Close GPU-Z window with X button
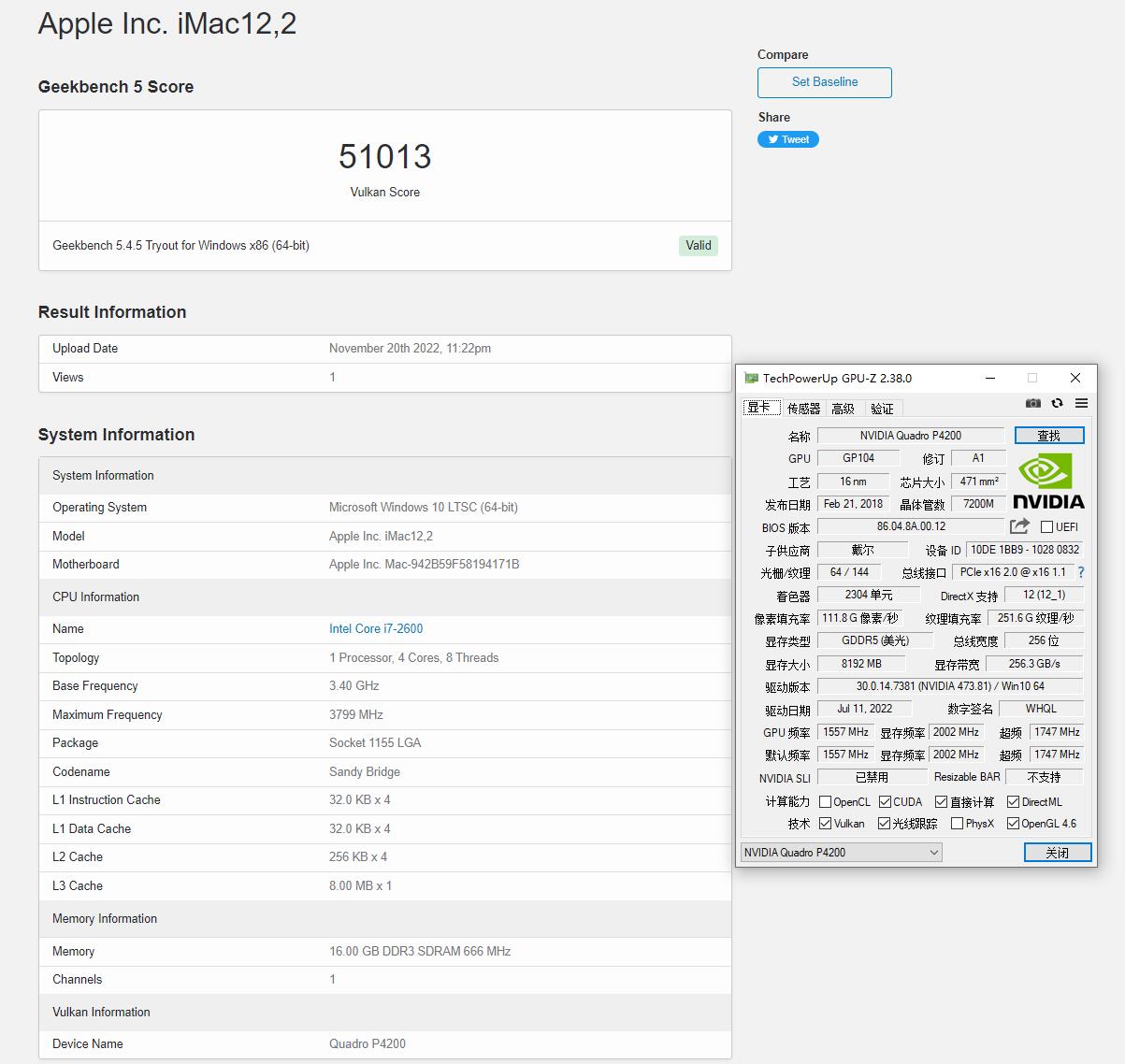Screen dimensions: 1125x1064 coord(1075,378)
